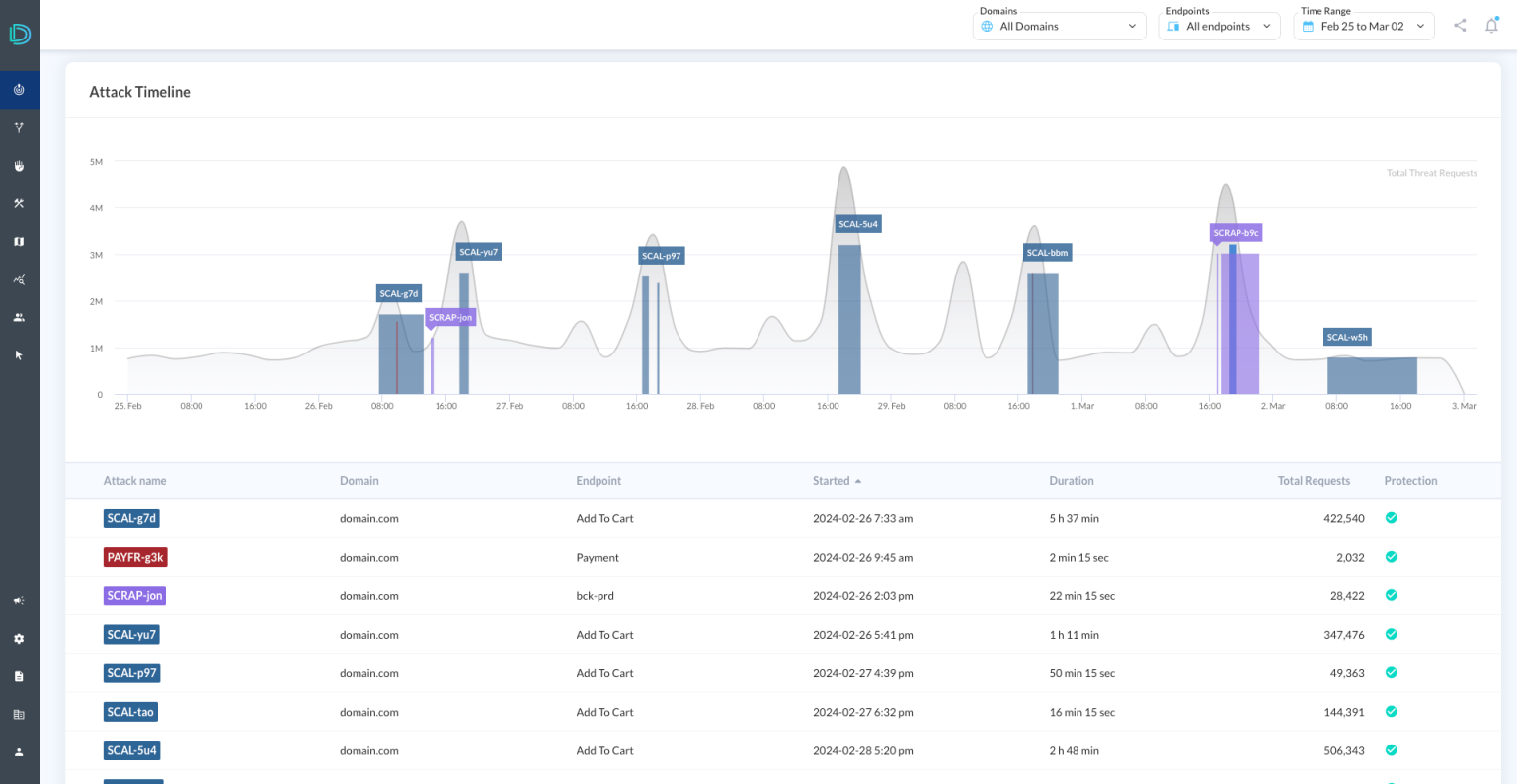Click the settings gear in sidebar
Screen dimensions: 1517x784
[x=19, y=638]
